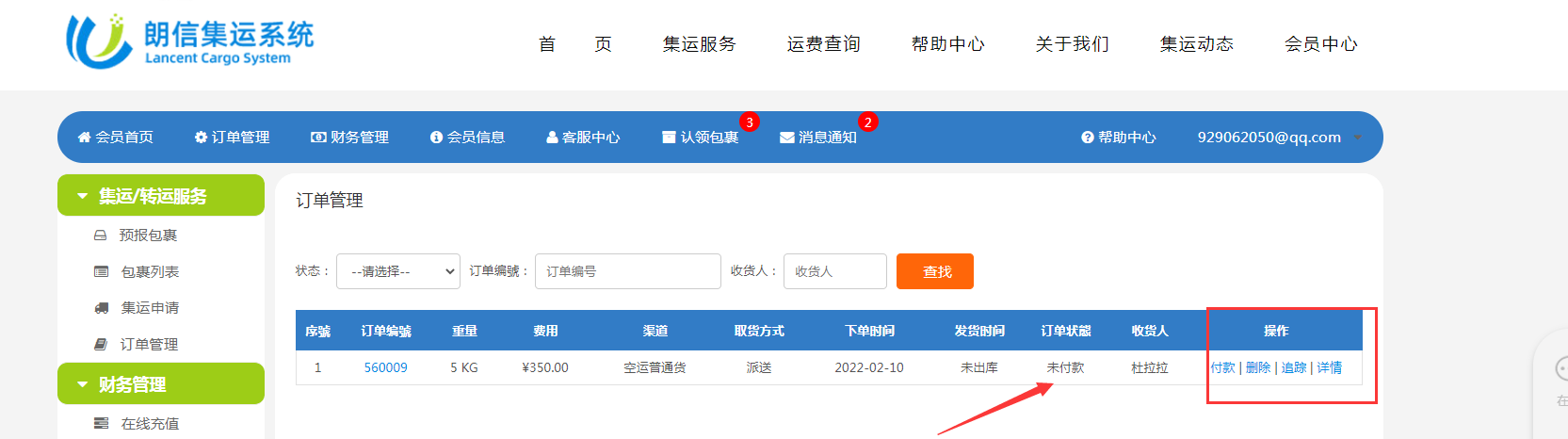Click the home icon beside 会员首页
The height and width of the screenshot is (439, 1568).
click(84, 138)
